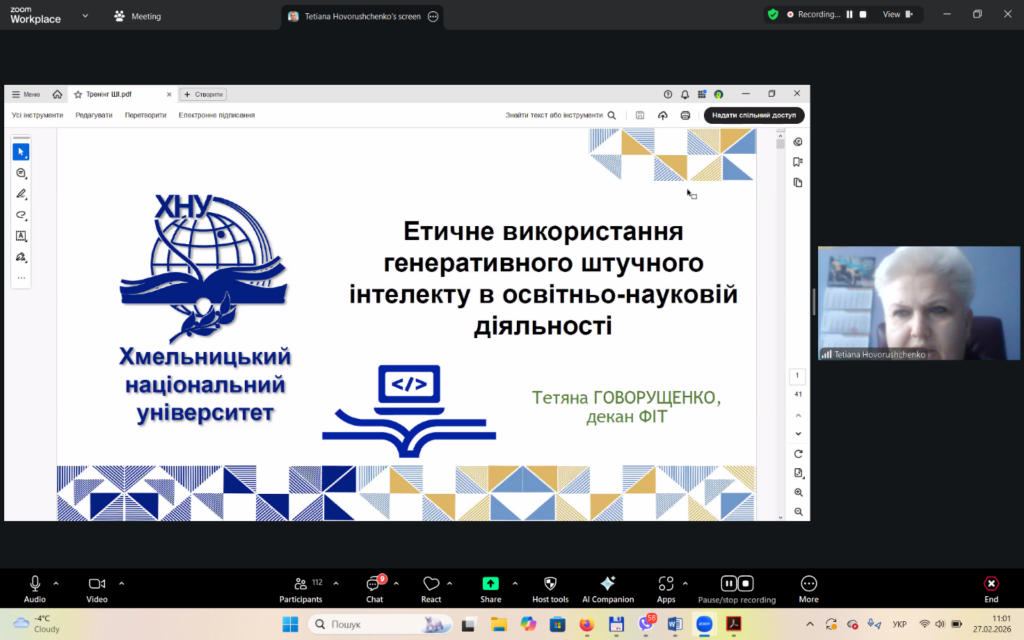Click the encryption green shield icon
The width and height of the screenshot is (1024, 640).
tap(773, 15)
